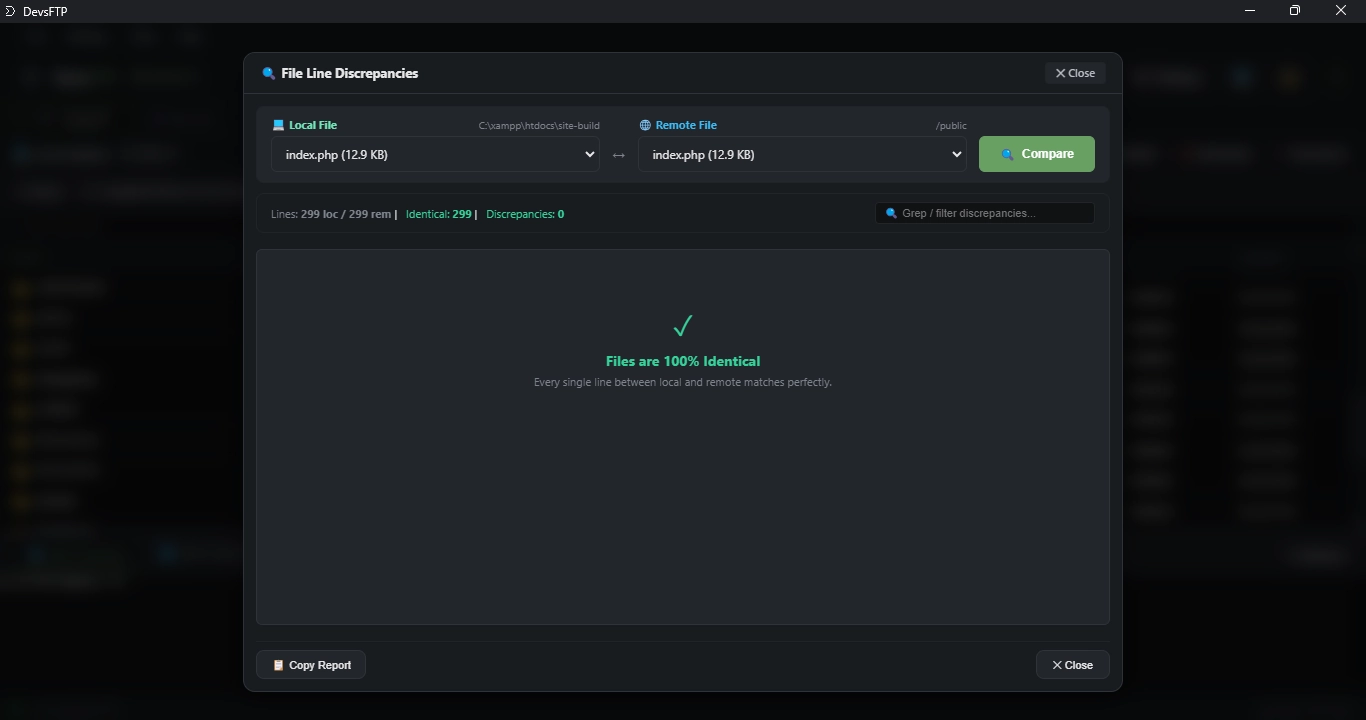The image size is (1366, 720).
Task: Click the 'Files are 100% Identical' message
Action: tap(683, 361)
